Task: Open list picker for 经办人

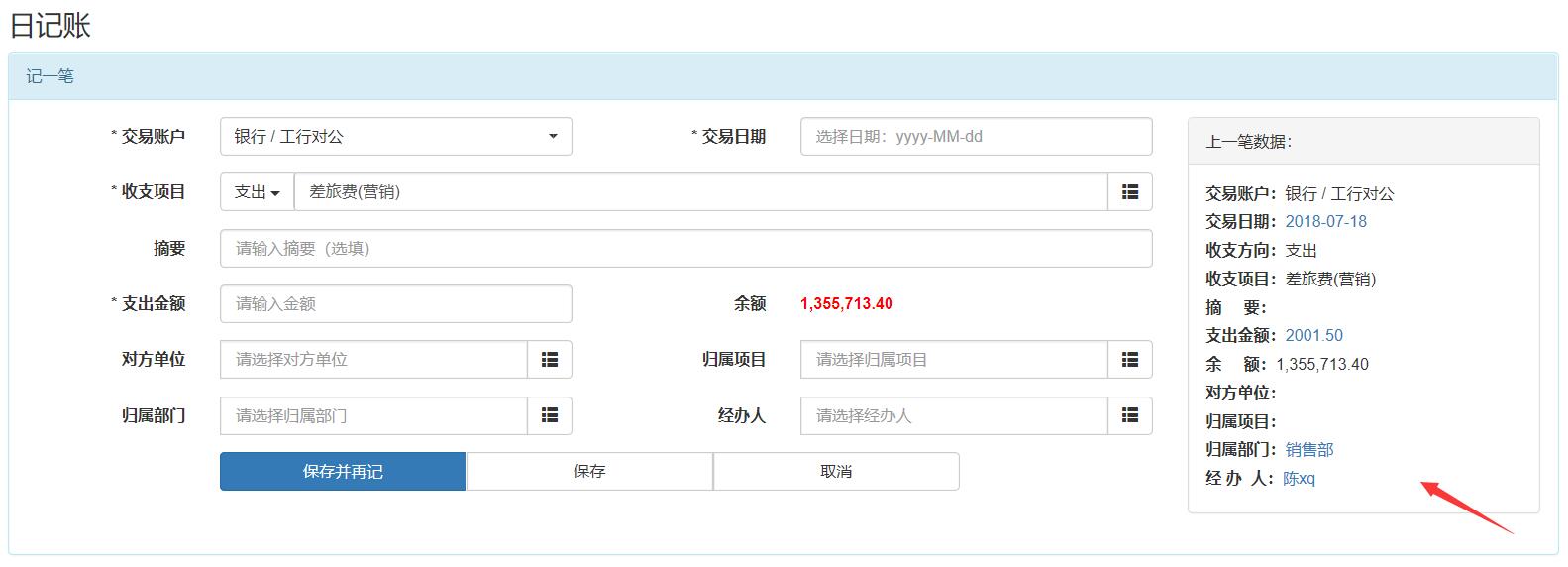Action: coord(1129,416)
